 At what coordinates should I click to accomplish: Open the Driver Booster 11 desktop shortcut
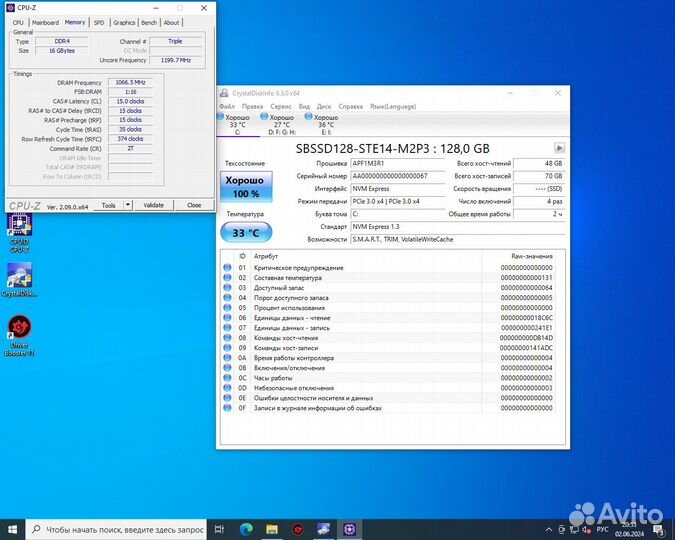click(x=19, y=335)
